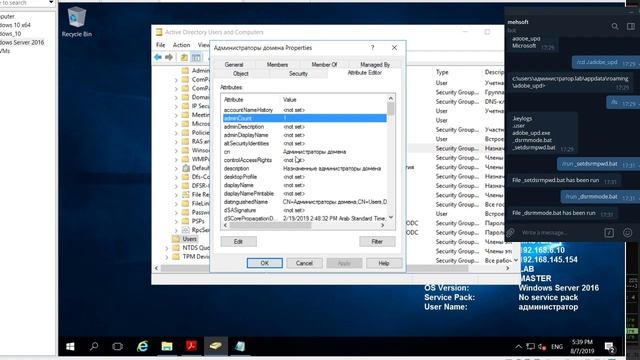Switch to the Security tab

(298, 73)
